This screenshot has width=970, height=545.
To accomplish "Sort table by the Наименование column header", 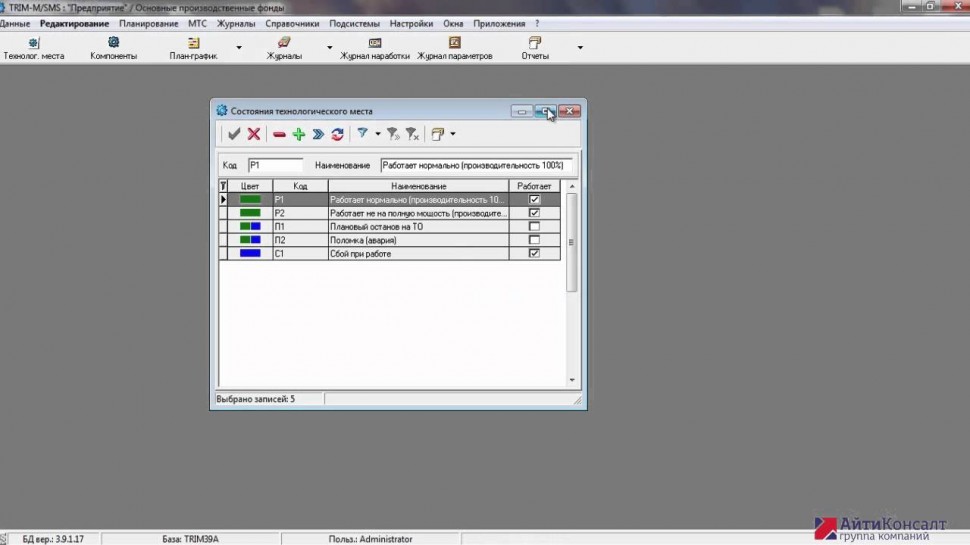I will pos(419,186).
